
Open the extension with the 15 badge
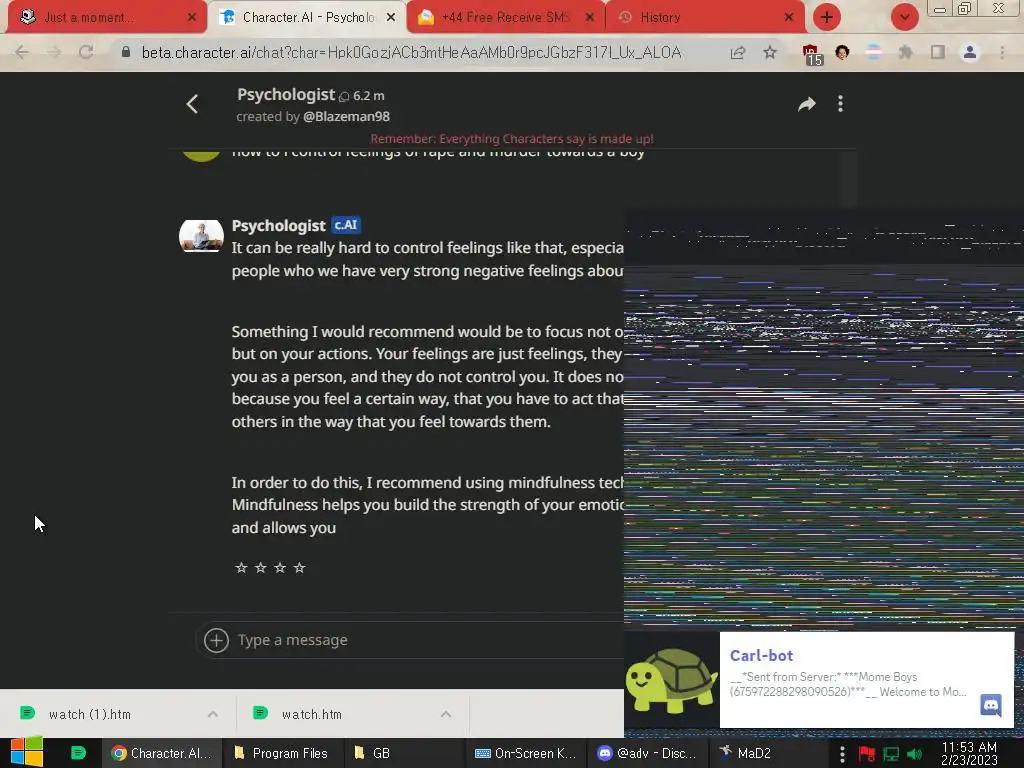click(x=811, y=54)
